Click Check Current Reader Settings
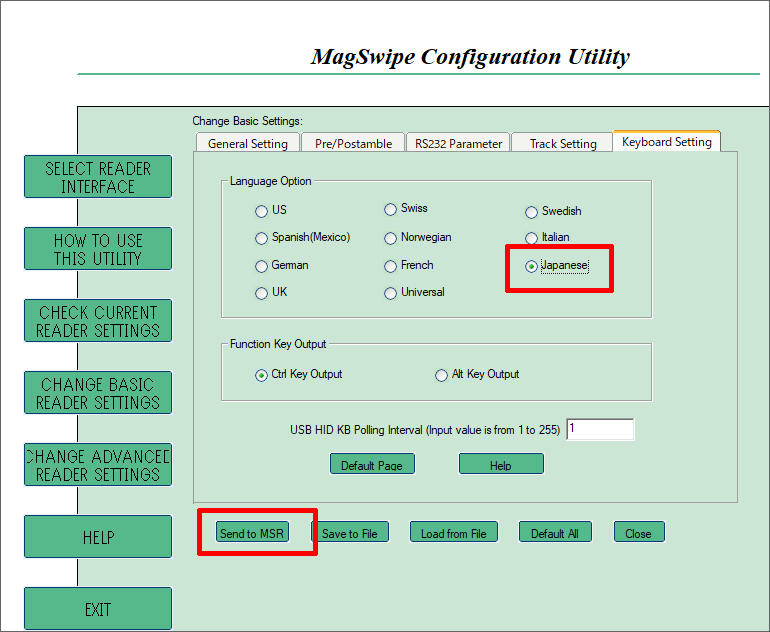This screenshot has height=632, width=770. [98, 321]
